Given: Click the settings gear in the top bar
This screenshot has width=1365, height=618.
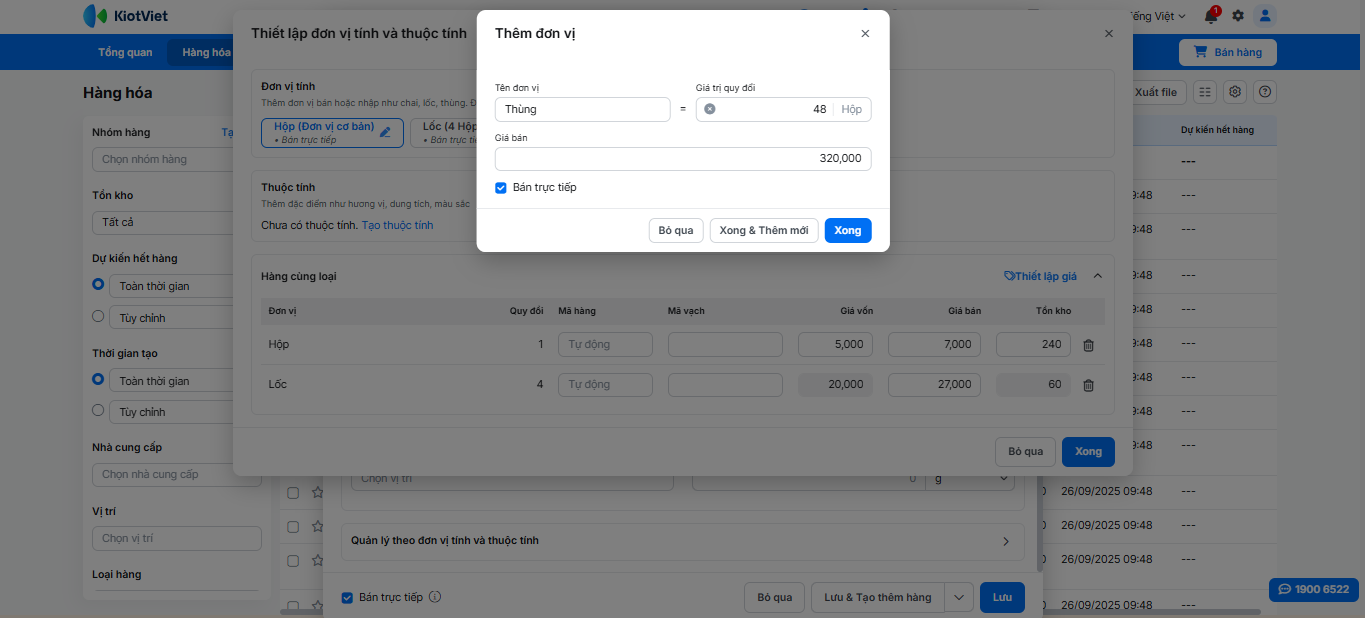Looking at the screenshot, I should tap(1238, 16).
